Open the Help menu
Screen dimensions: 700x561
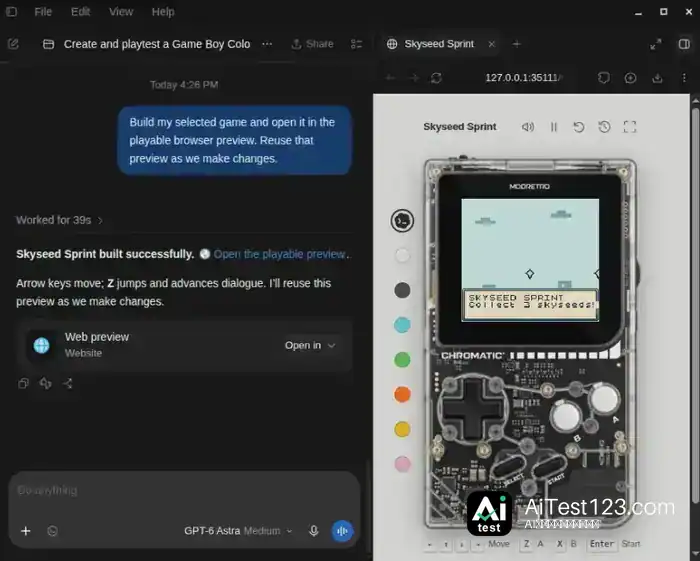click(x=163, y=12)
